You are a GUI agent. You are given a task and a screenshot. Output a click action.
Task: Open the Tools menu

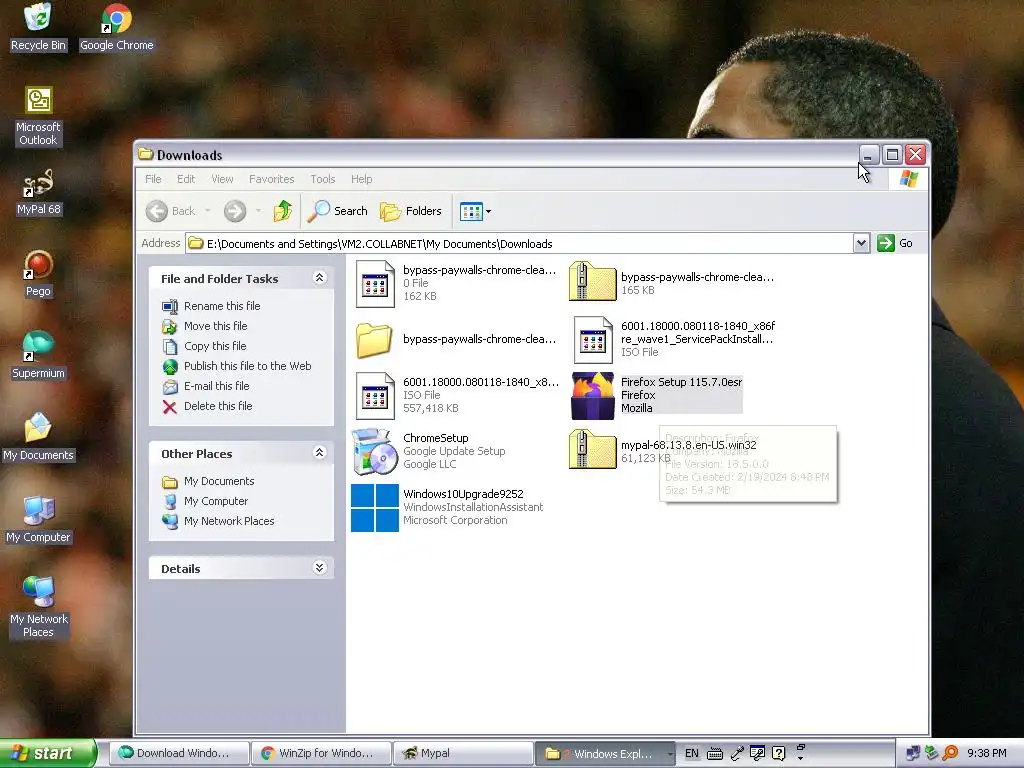click(x=323, y=178)
